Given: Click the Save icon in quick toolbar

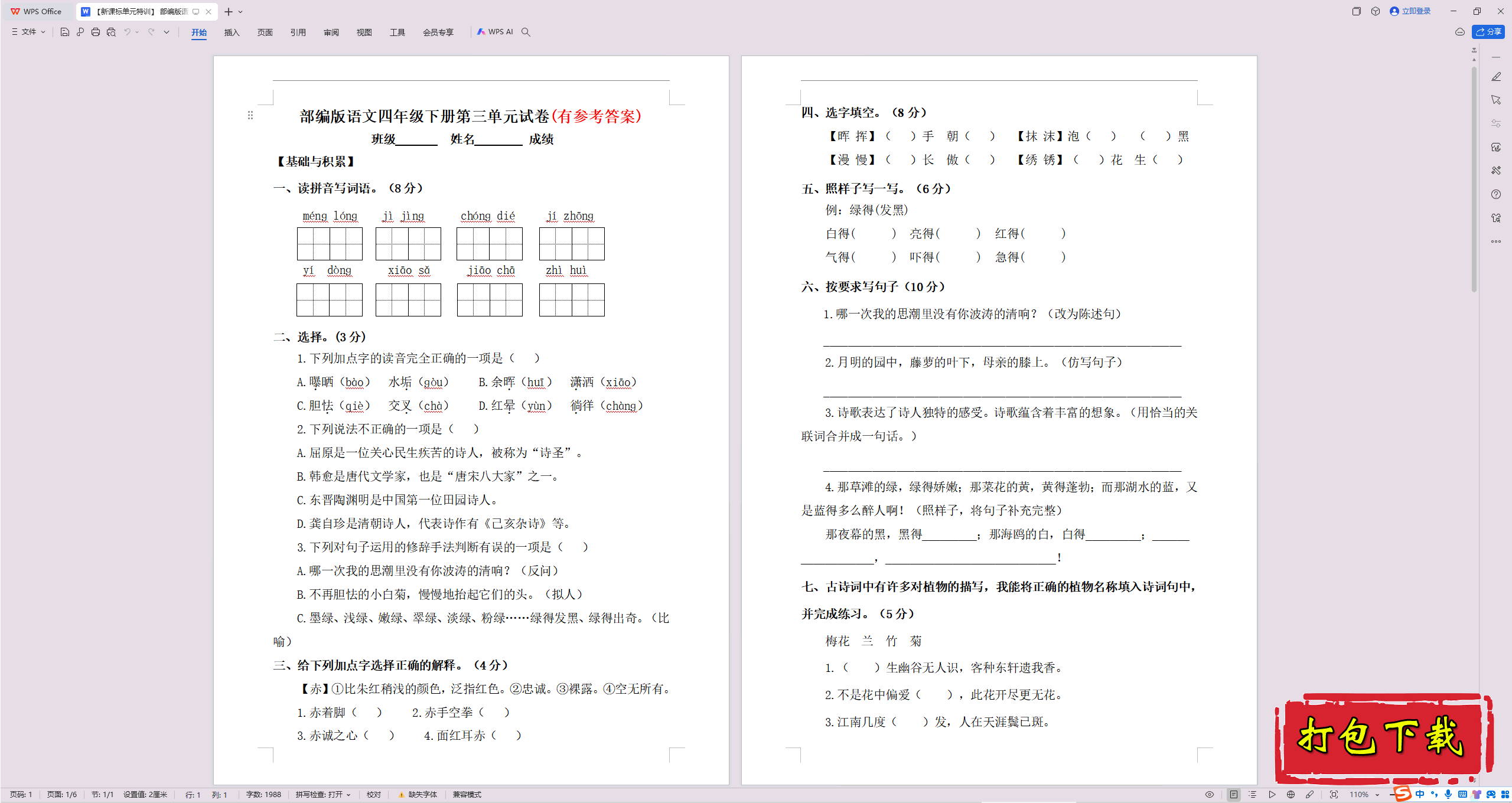Looking at the screenshot, I should (65, 32).
